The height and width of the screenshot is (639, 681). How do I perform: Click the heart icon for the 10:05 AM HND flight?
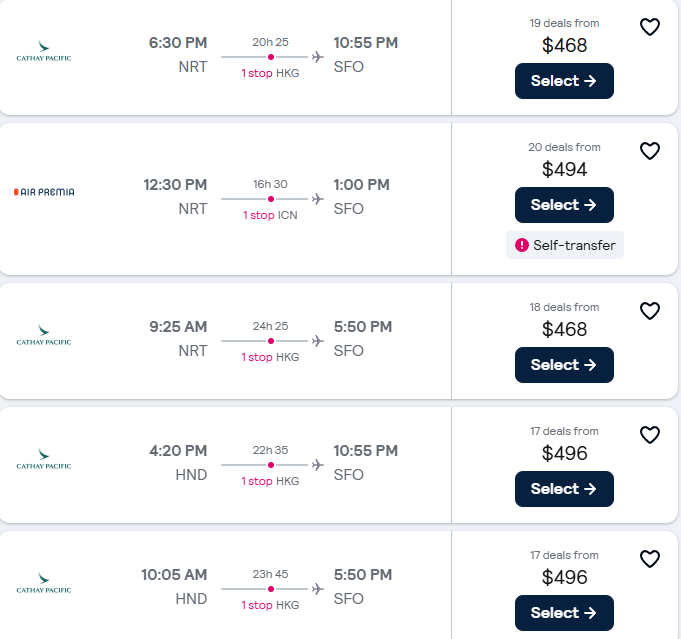(650, 559)
